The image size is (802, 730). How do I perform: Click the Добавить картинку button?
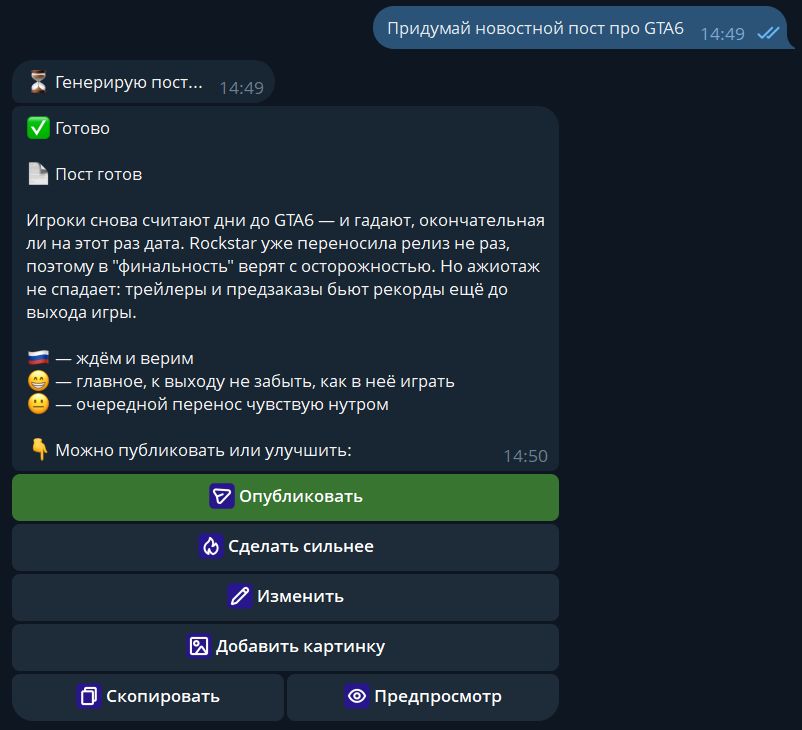pos(285,647)
